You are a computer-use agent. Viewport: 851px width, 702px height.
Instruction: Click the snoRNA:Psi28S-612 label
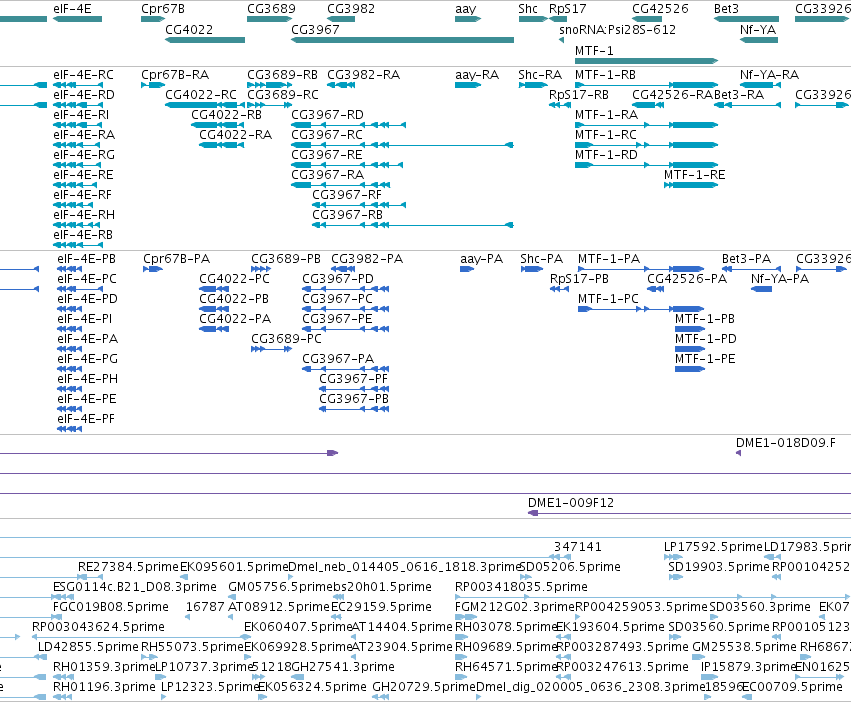618,29
